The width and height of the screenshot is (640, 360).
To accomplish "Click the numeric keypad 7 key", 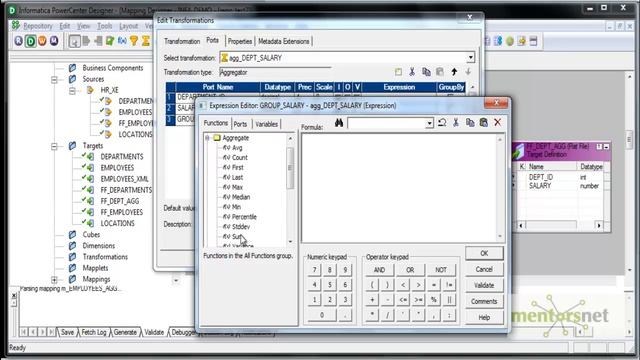I will 314,270.
